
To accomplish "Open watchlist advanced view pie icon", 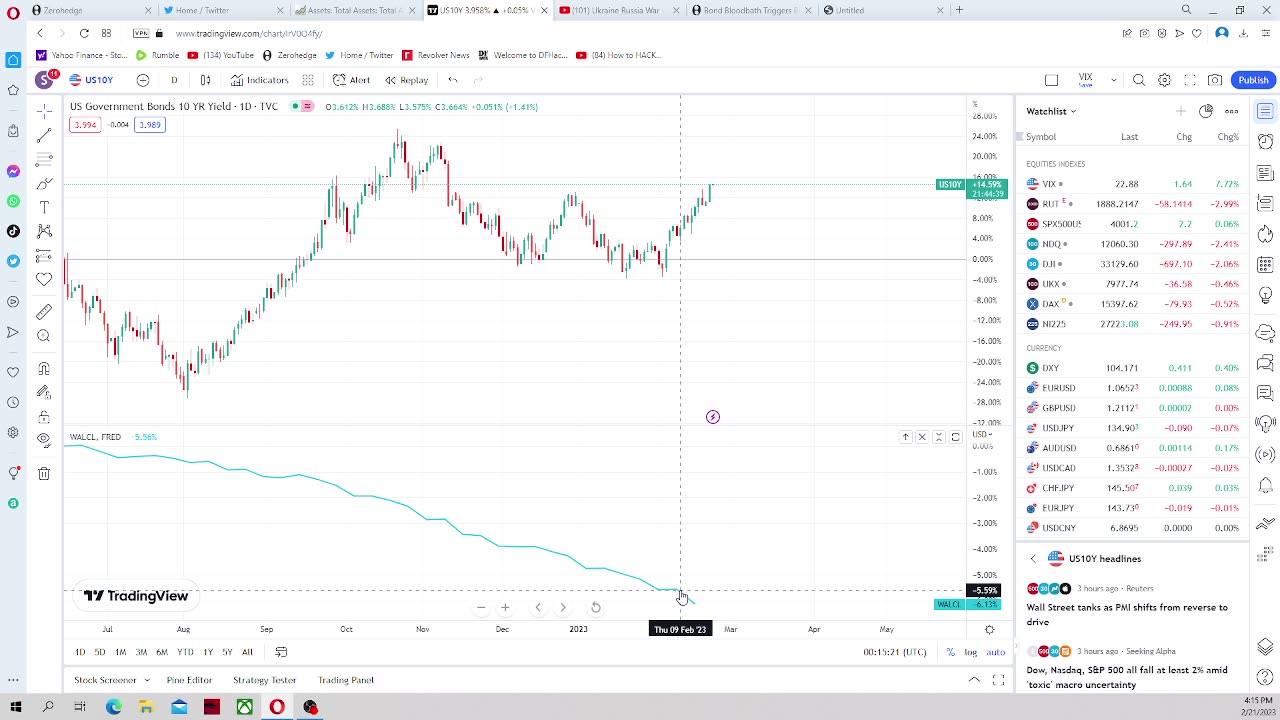I will (1206, 111).
